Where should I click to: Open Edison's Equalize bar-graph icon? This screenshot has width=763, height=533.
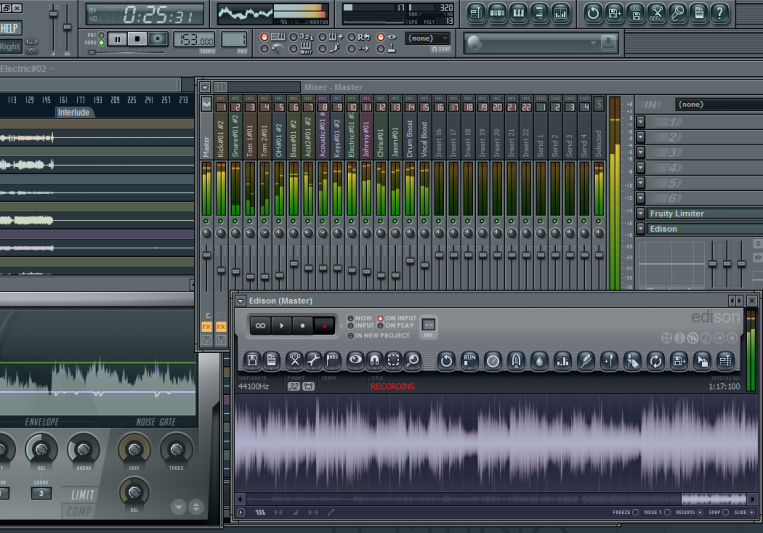tap(563, 361)
